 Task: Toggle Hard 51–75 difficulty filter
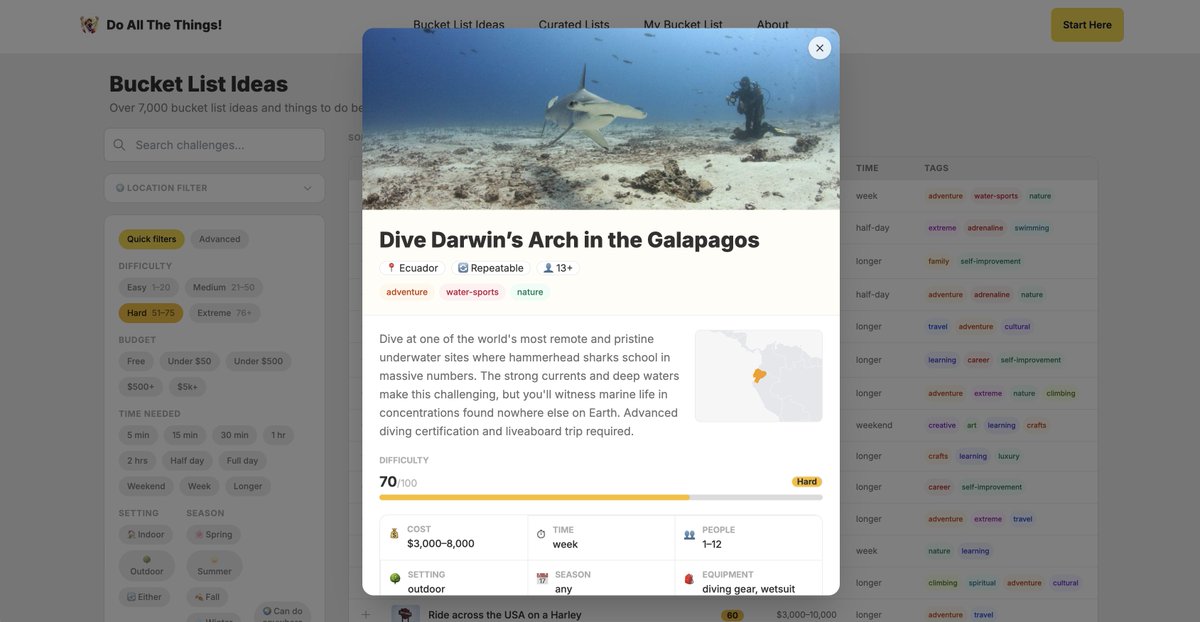coord(151,313)
